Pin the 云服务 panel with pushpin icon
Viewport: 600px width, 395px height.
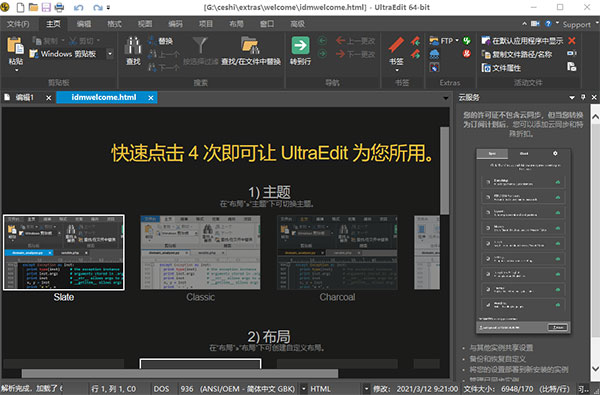click(x=583, y=97)
